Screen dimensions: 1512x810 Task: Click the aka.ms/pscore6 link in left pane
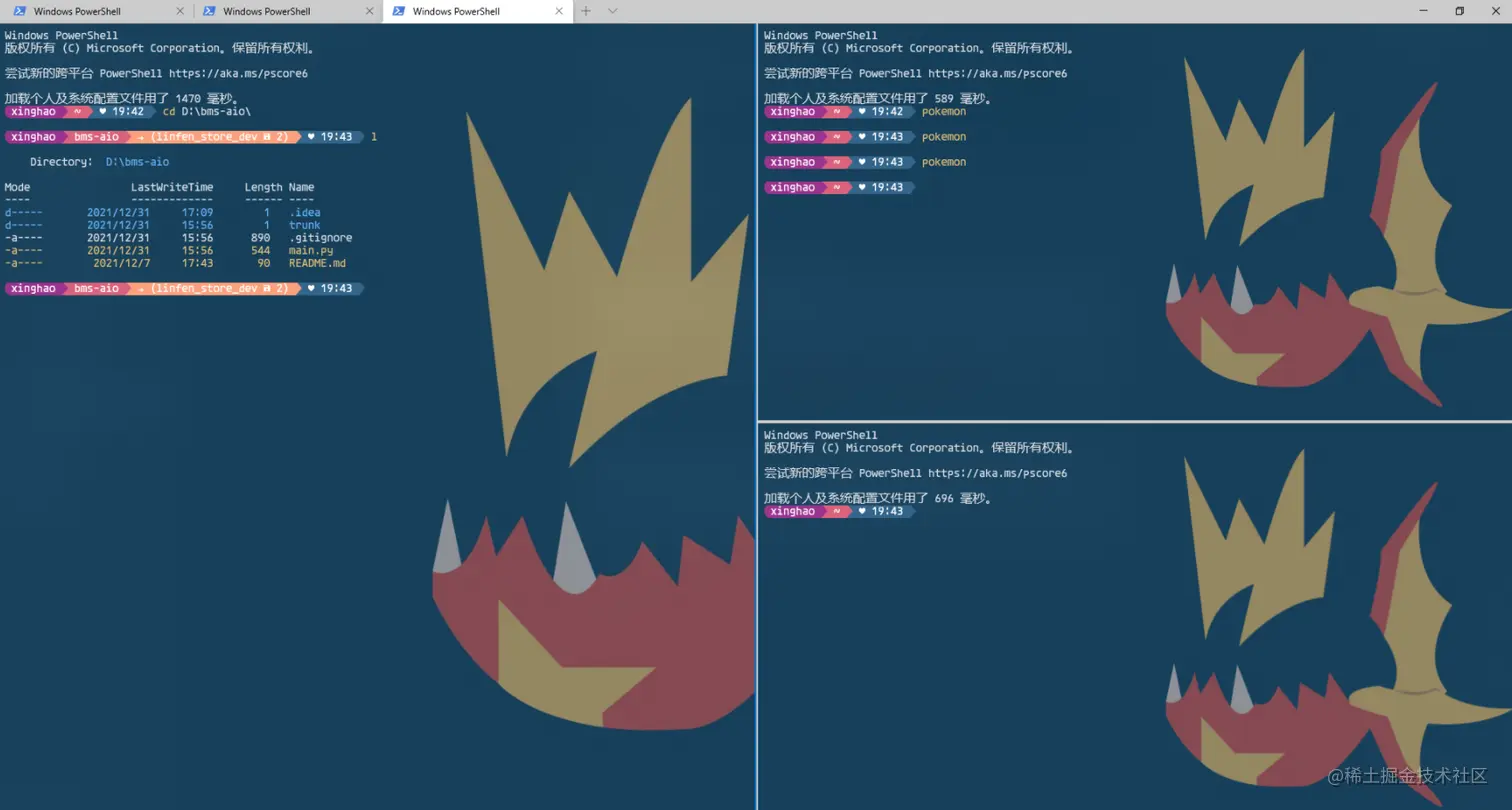click(238, 73)
